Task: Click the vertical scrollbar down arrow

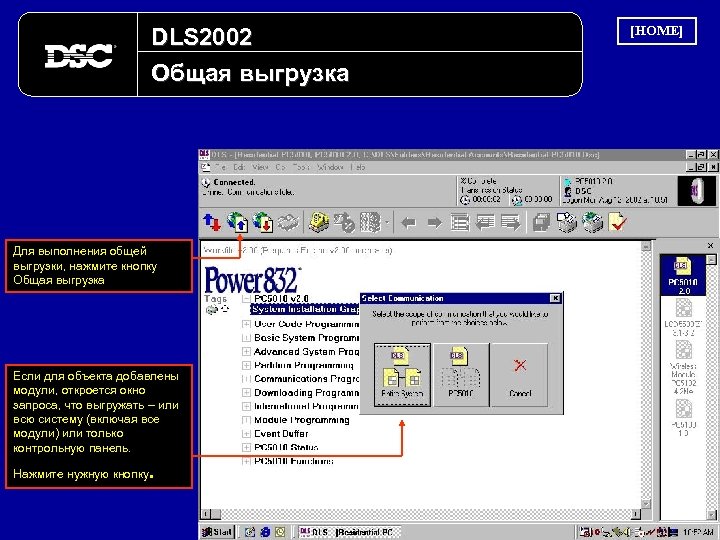Action: [646, 504]
